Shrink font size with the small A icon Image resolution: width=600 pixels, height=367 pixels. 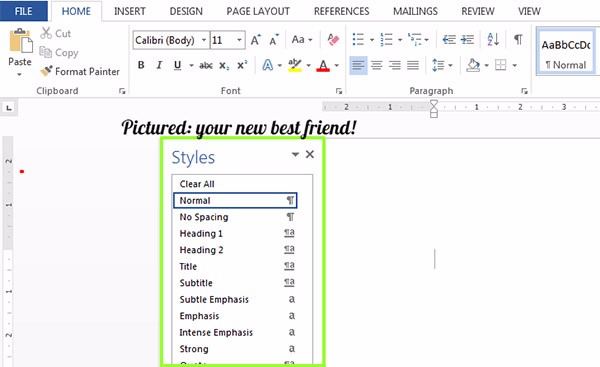[x=274, y=40]
